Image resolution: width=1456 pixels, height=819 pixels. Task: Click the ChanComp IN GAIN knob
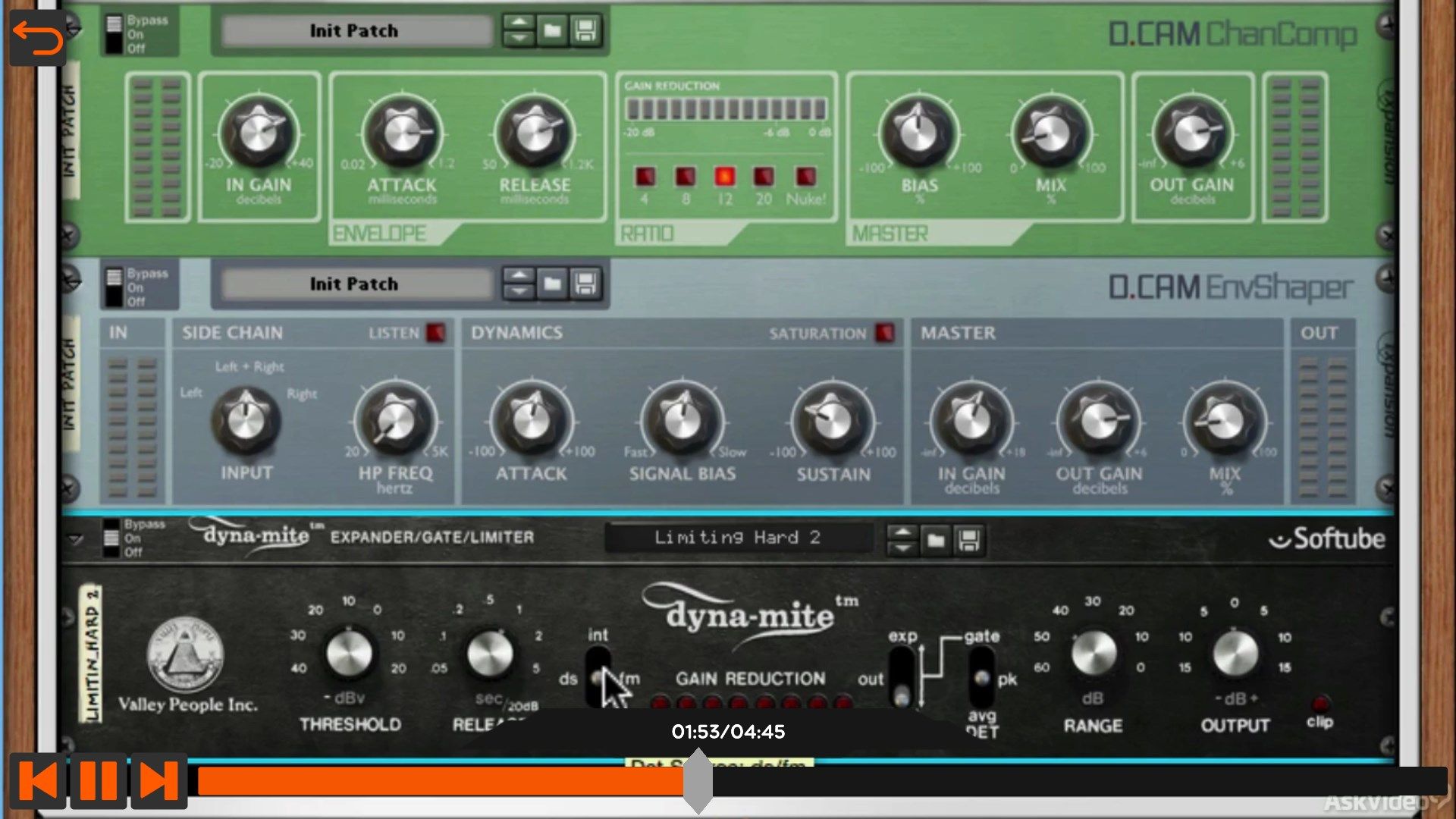[259, 133]
